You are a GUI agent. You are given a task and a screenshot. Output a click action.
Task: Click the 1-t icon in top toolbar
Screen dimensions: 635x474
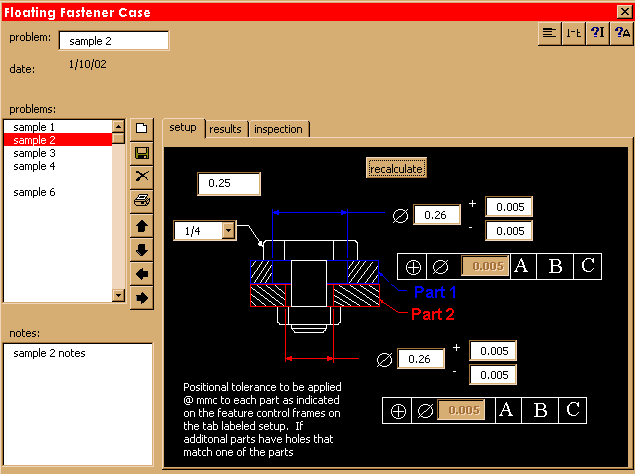pyautogui.click(x=573, y=33)
